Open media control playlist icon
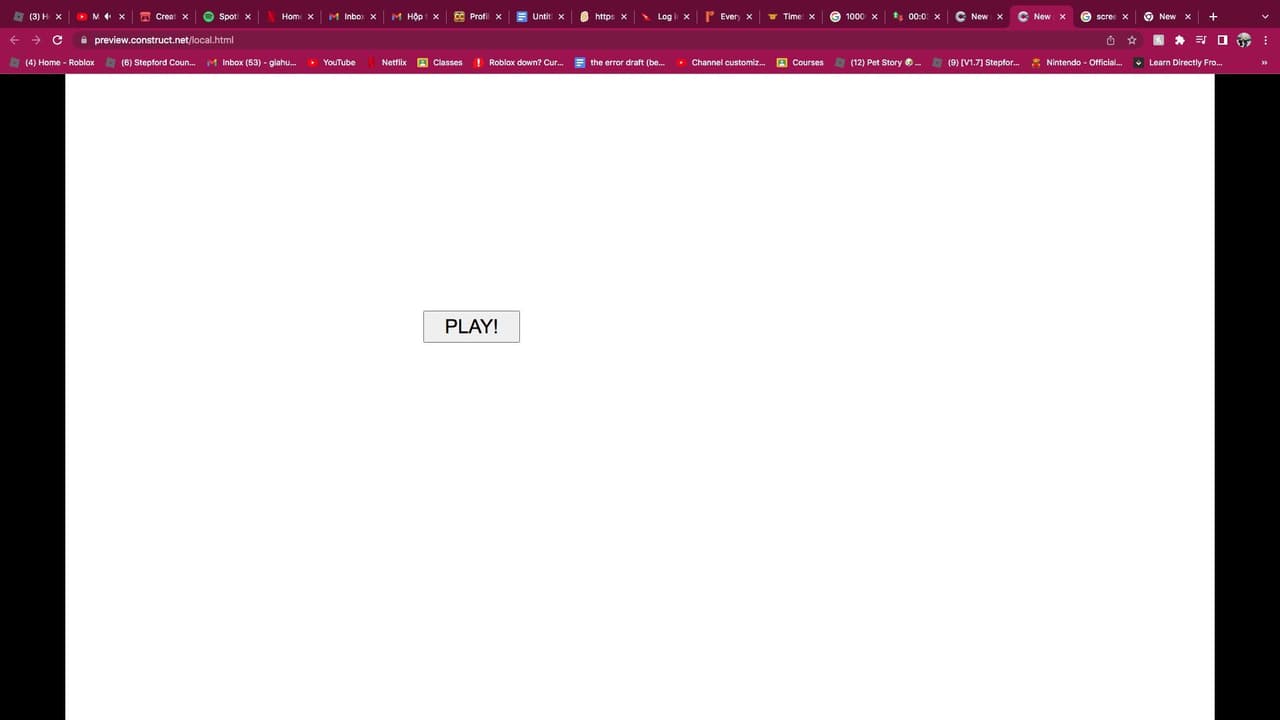Screen dimensions: 1280x720 tap(1201, 40)
